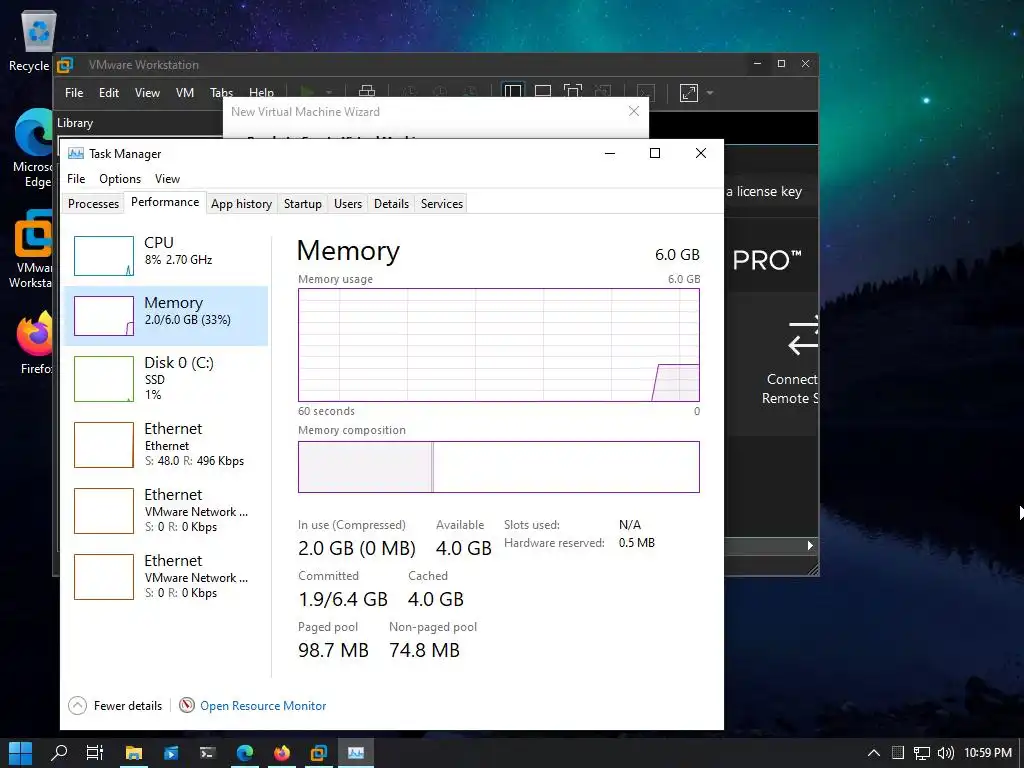Click the Resource Monitor icon at the bottom
1024x768 pixels.
coord(187,705)
